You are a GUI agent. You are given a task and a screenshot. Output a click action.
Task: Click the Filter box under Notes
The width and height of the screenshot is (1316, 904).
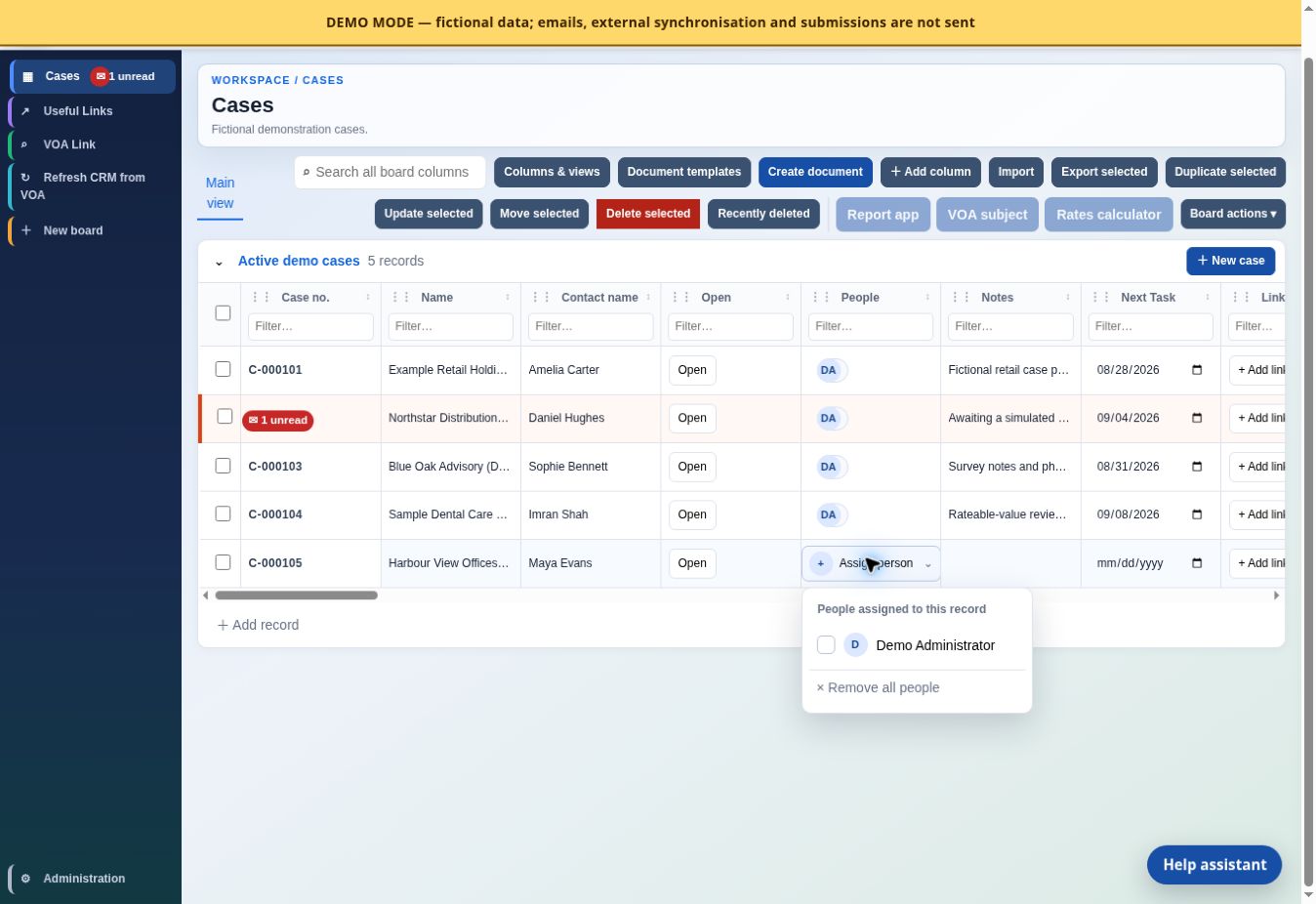tap(1010, 326)
